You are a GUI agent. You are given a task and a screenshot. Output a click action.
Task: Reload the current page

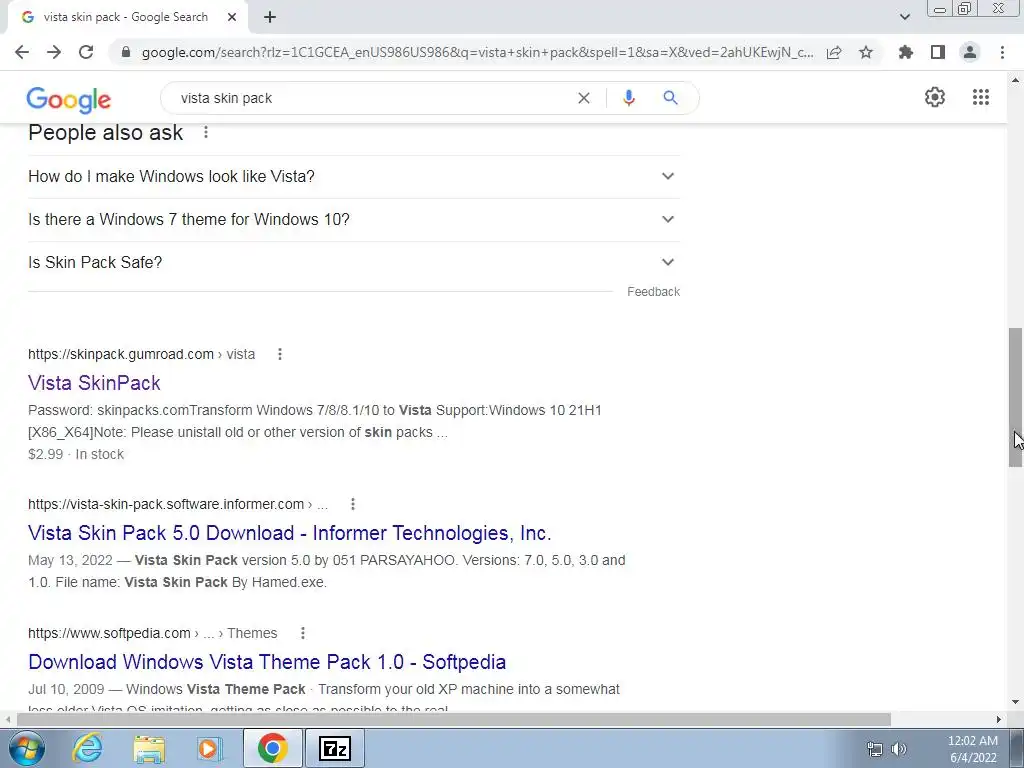click(x=86, y=52)
